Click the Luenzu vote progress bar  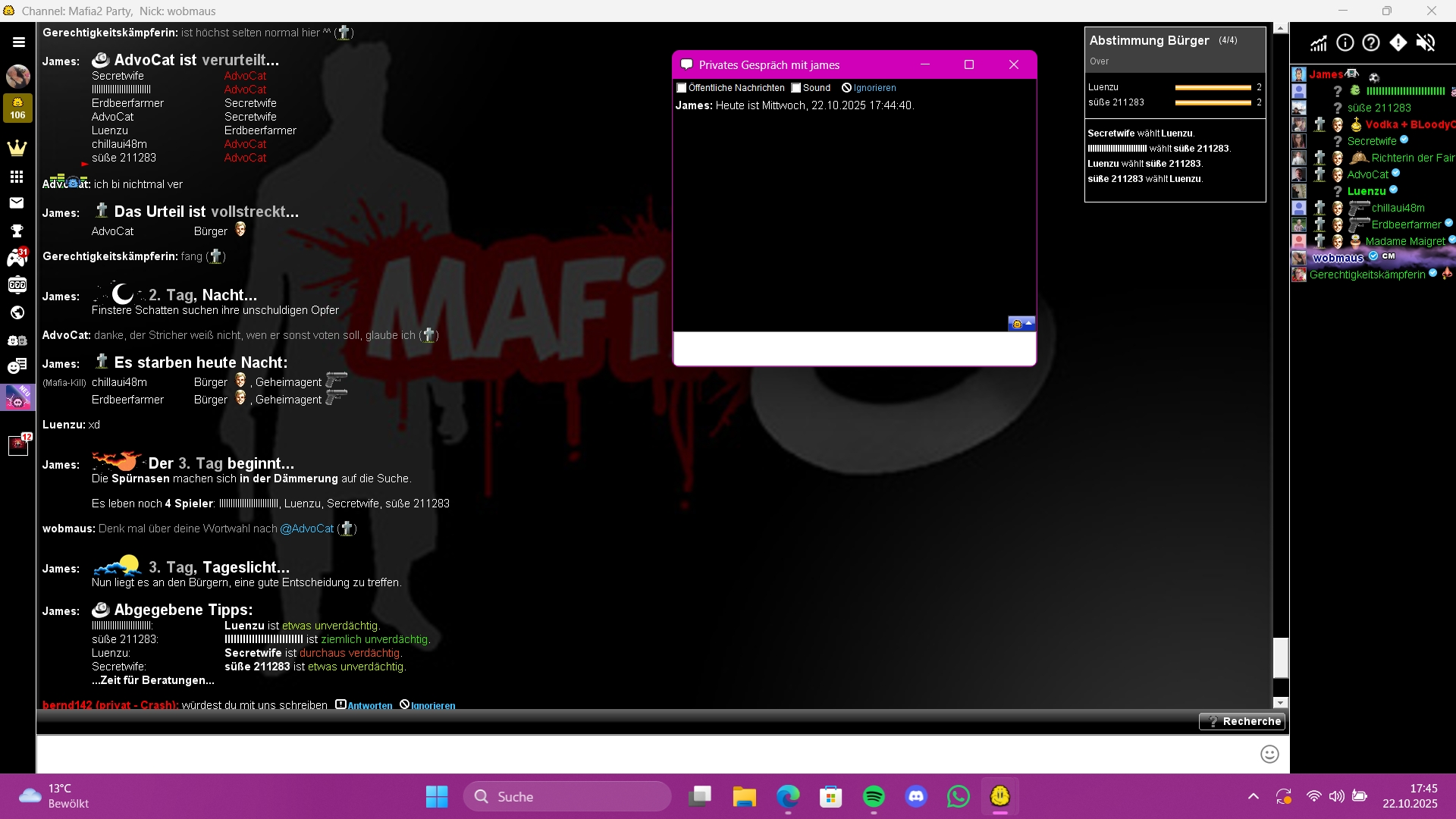coord(1213,88)
